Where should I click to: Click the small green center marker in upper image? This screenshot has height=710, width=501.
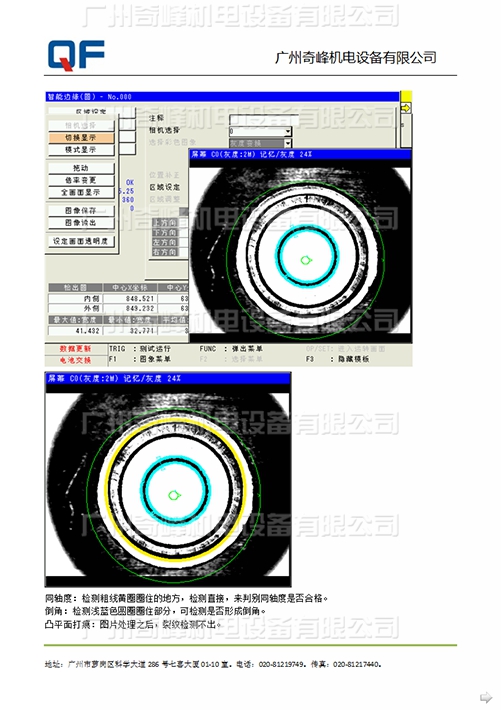(307, 260)
